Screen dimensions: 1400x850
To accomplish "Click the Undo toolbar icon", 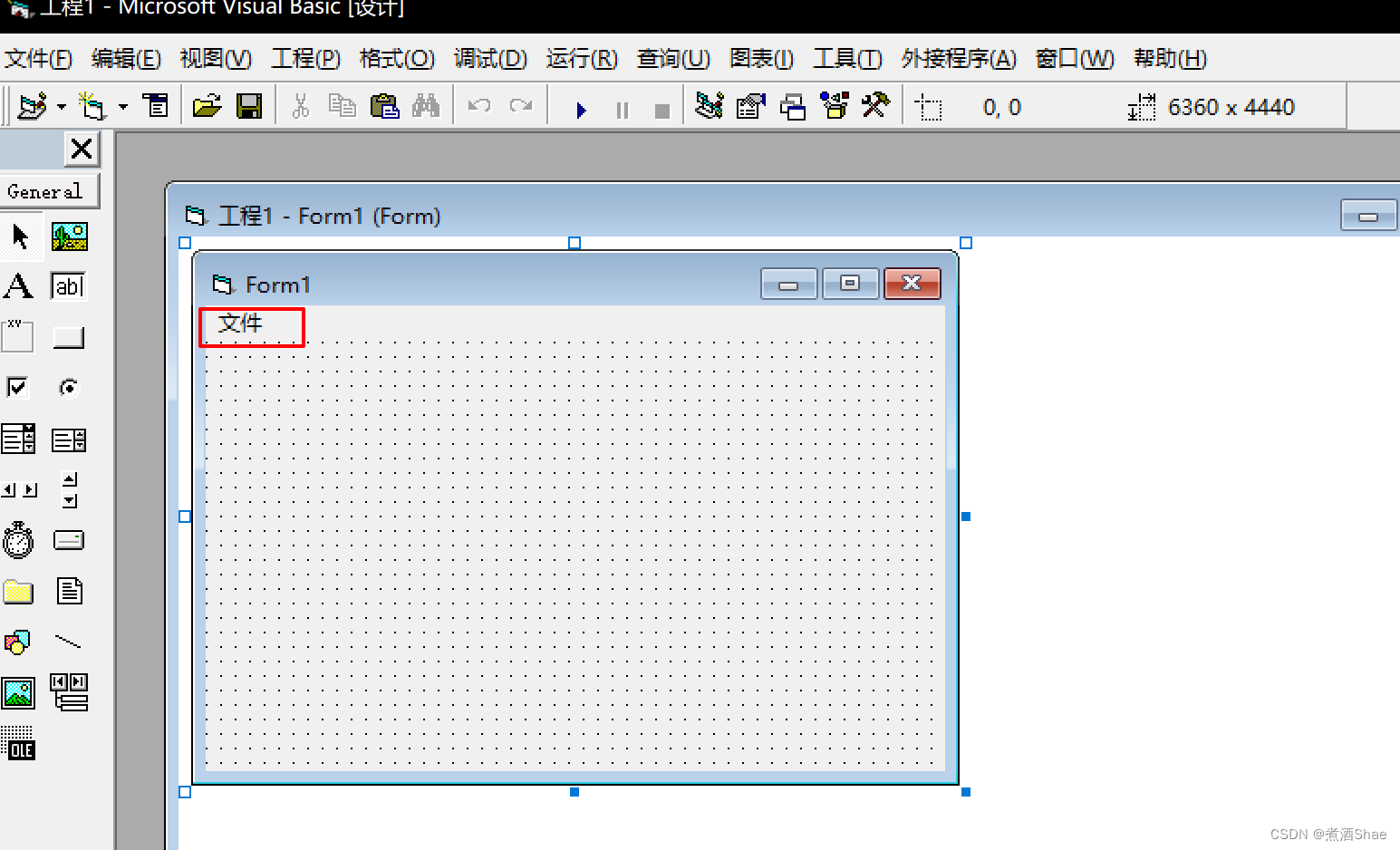I will [x=479, y=106].
